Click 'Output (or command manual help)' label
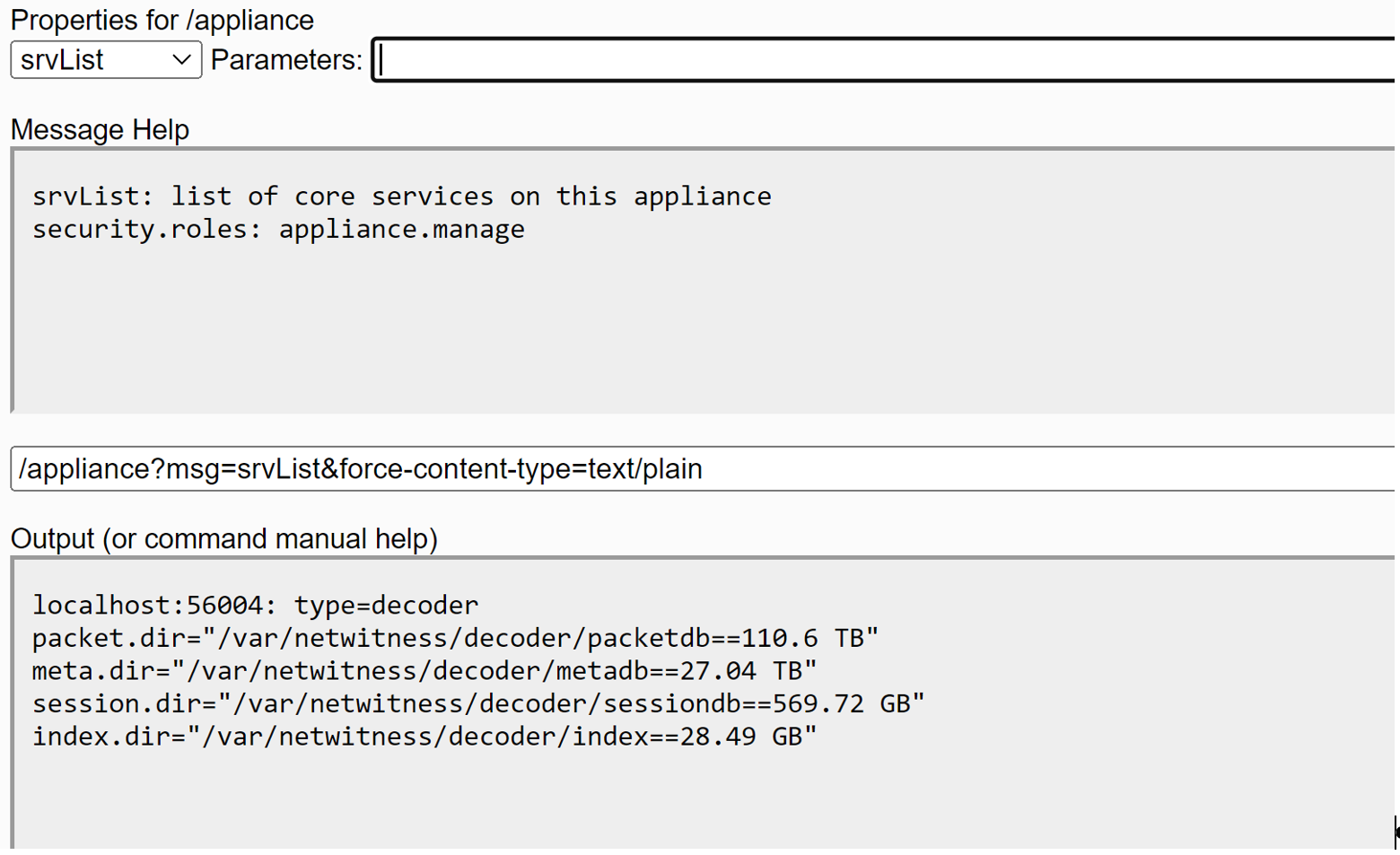Image resolution: width=1400 pixels, height=855 pixels. coord(224,538)
